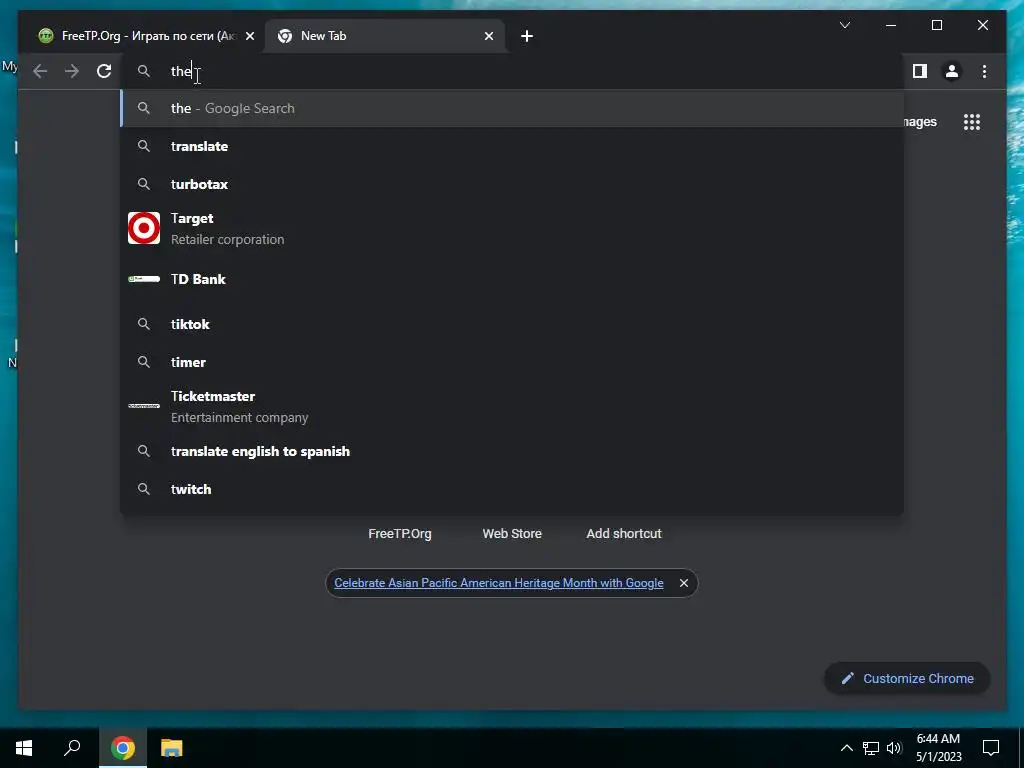The image size is (1024, 768).
Task: Open the network status tray icon
Action: (x=871, y=748)
